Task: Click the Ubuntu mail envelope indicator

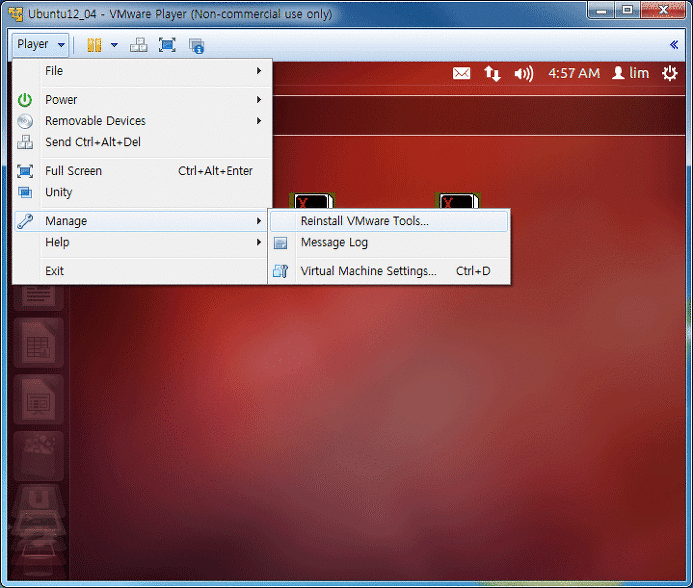Action: [x=461, y=73]
